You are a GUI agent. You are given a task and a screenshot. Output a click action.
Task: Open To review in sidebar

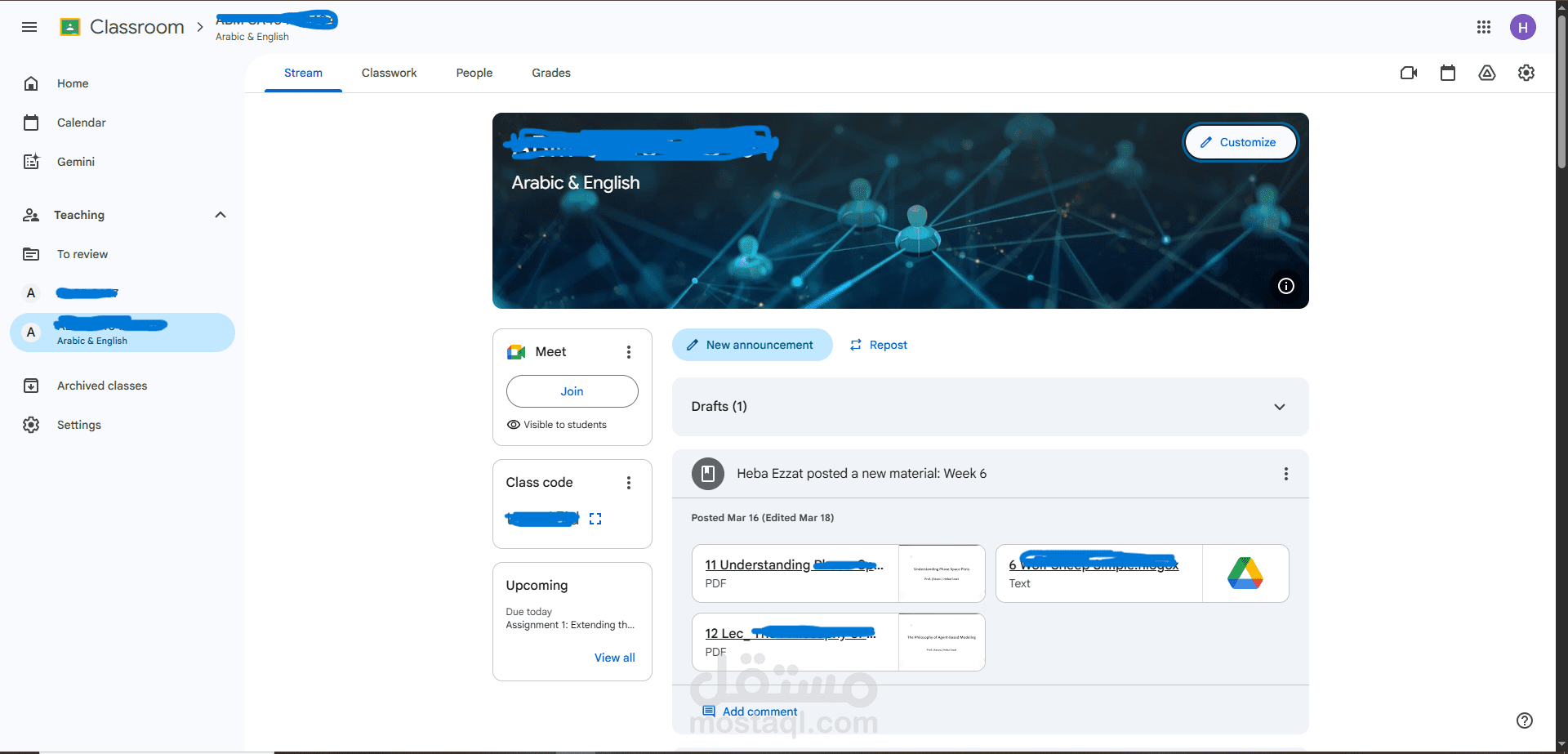click(x=122, y=254)
